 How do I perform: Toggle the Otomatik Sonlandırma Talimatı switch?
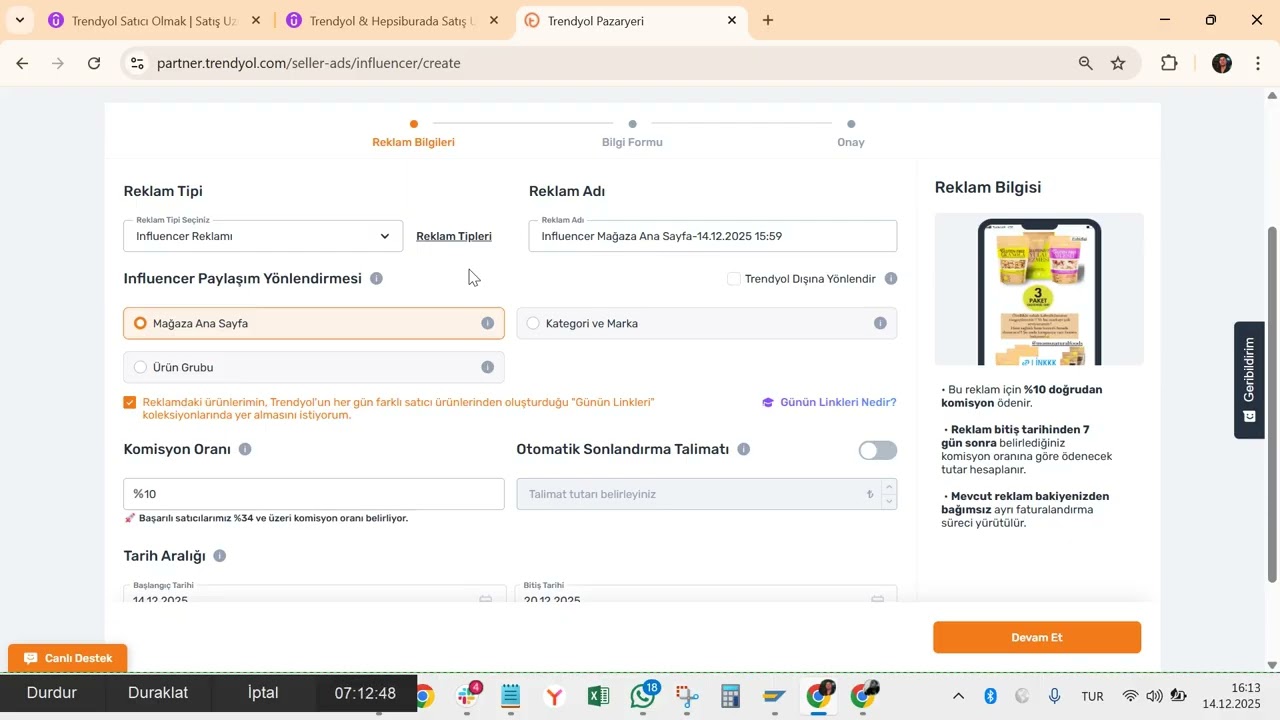[878, 450]
